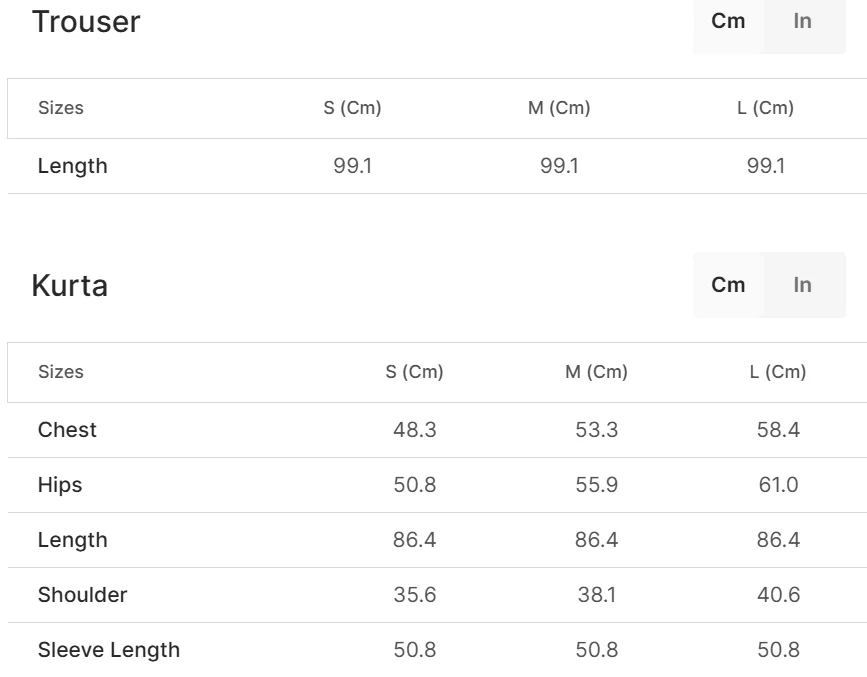Click the Kurta chest value 53.3
The image size is (867, 677).
[x=596, y=430]
